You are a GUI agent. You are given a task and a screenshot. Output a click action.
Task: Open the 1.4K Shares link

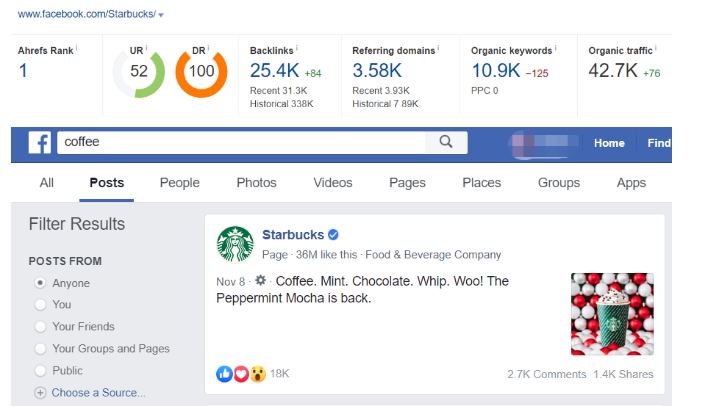tap(623, 374)
